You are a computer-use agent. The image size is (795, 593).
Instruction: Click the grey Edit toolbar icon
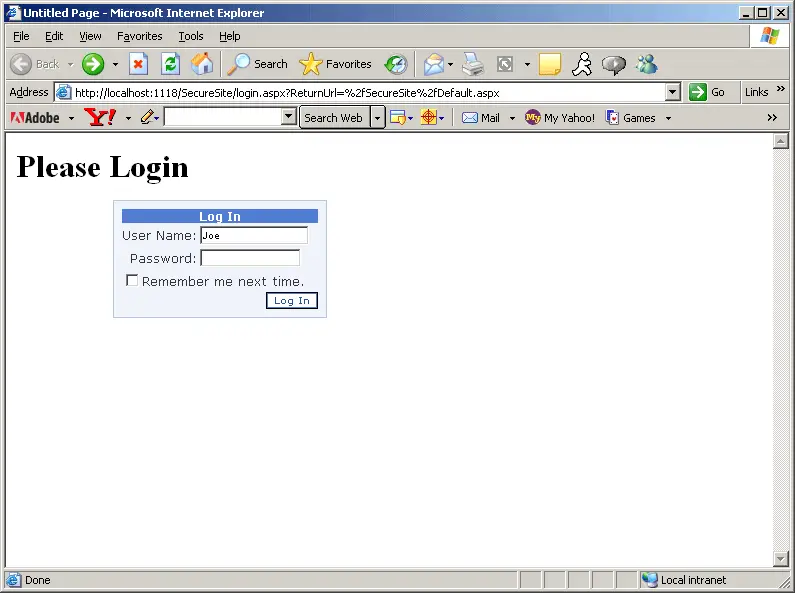click(505, 64)
